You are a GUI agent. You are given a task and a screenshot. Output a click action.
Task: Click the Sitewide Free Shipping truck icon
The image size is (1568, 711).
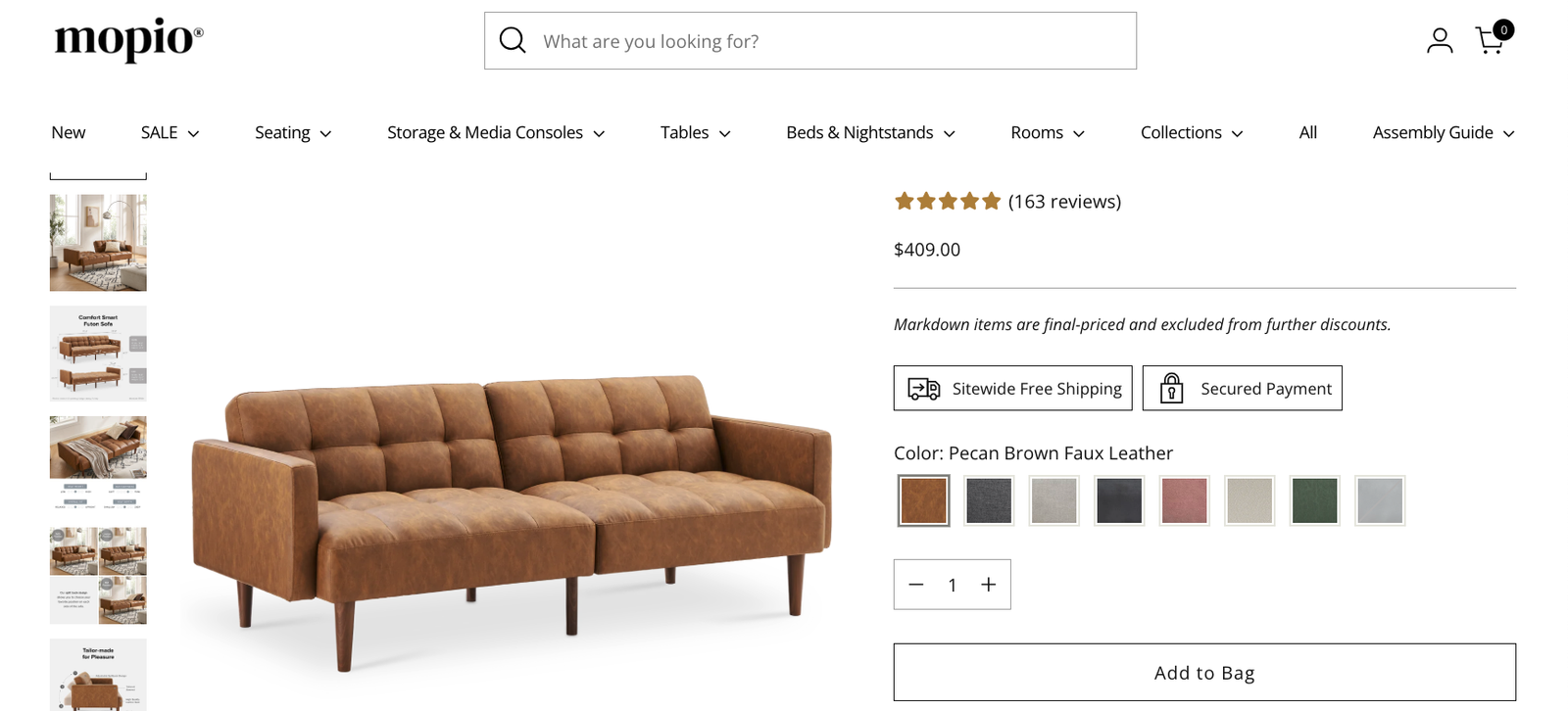click(x=923, y=389)
